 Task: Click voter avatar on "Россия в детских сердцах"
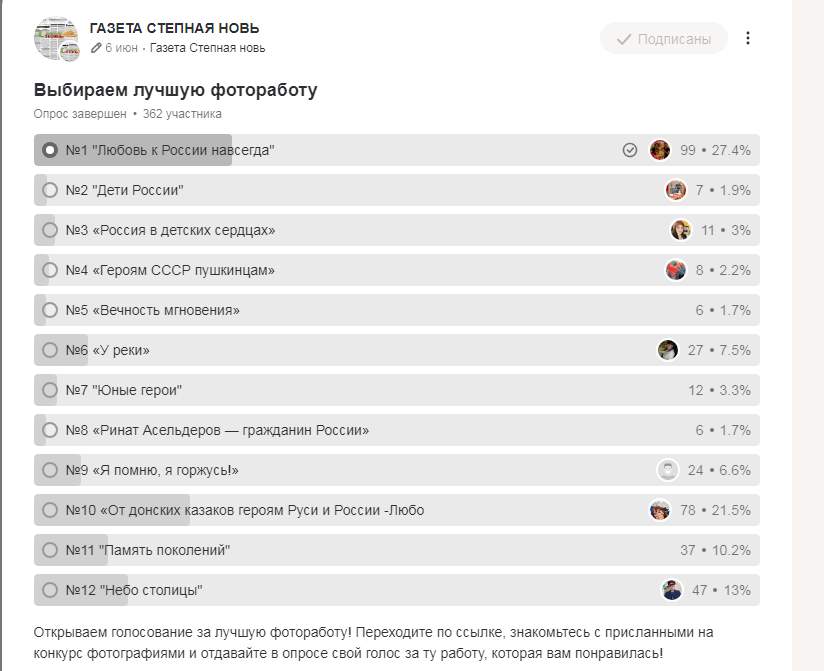pyautogui.click(x=681, y=230)
